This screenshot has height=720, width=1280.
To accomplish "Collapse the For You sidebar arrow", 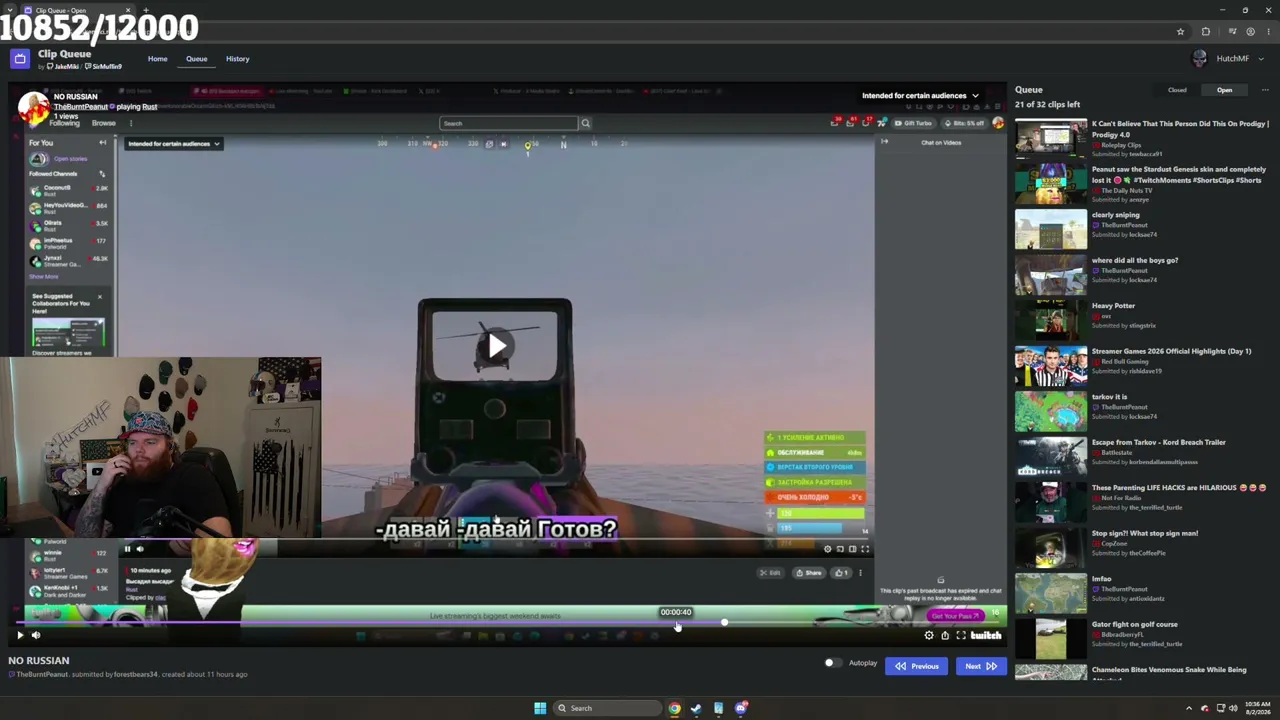I will tap(102, 143).
